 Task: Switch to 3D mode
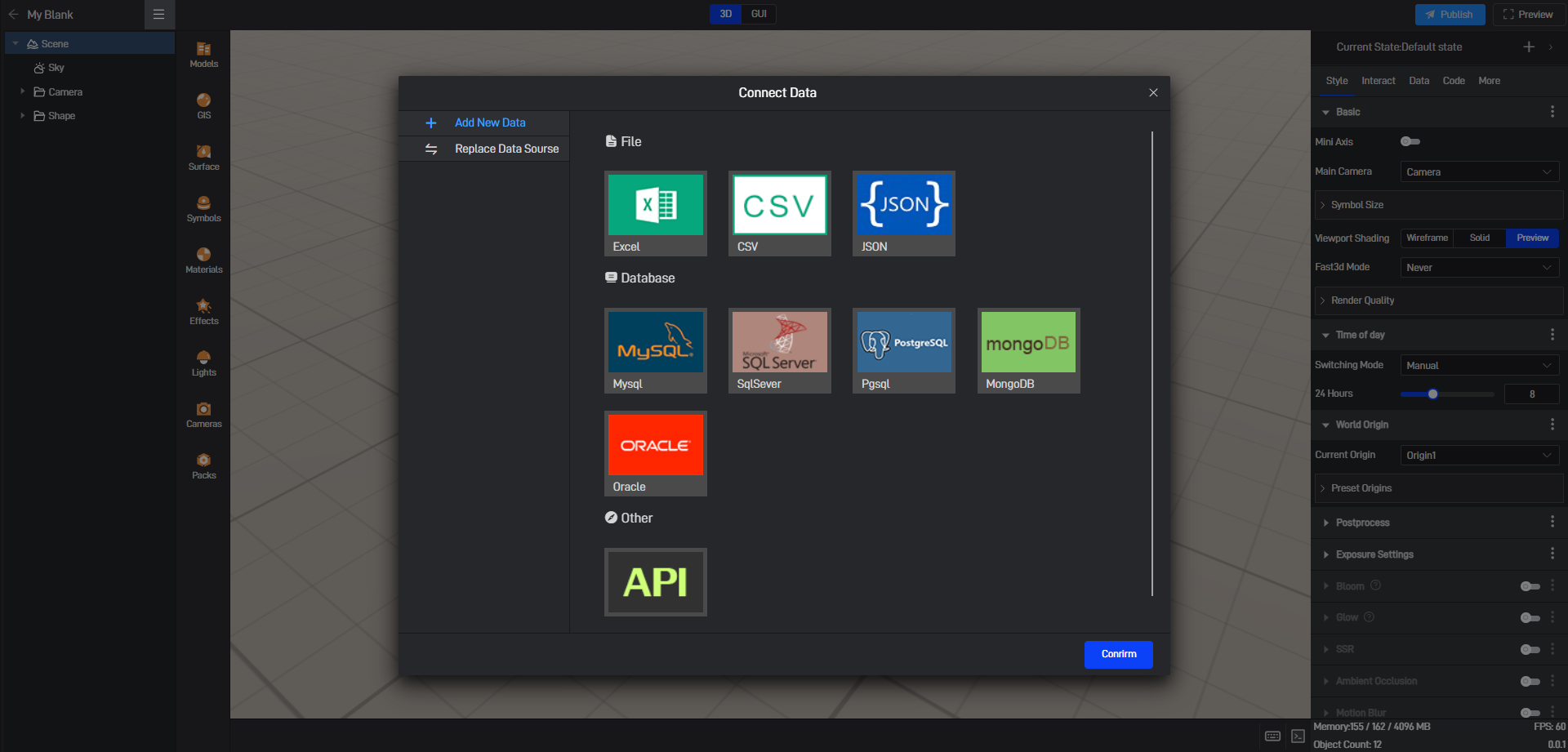point(726,14)
